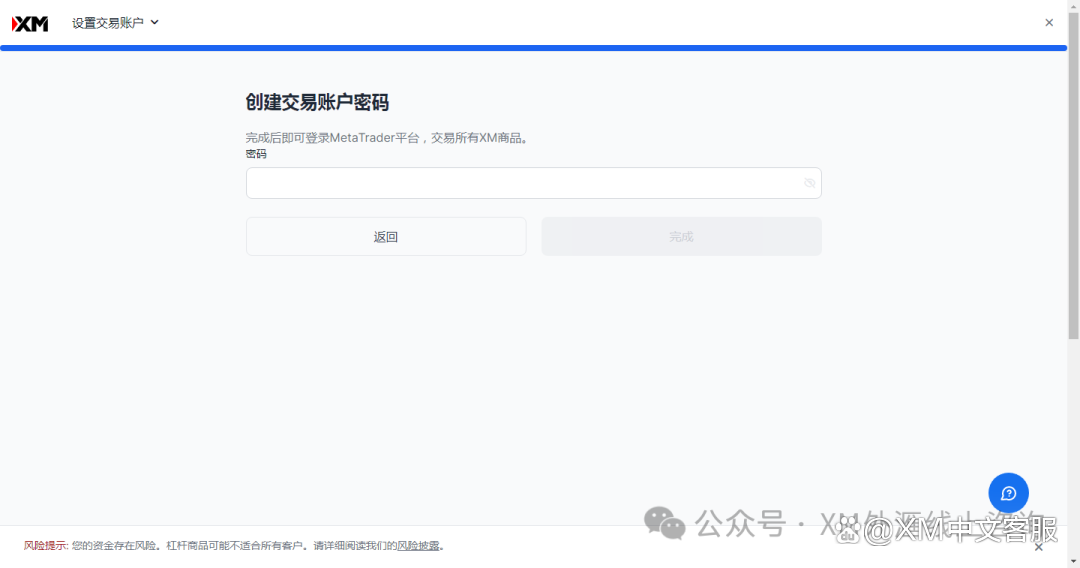Screen dimensions: 1080x568
Task: Click the 风险提示 label
Action: tap(45, 546)
